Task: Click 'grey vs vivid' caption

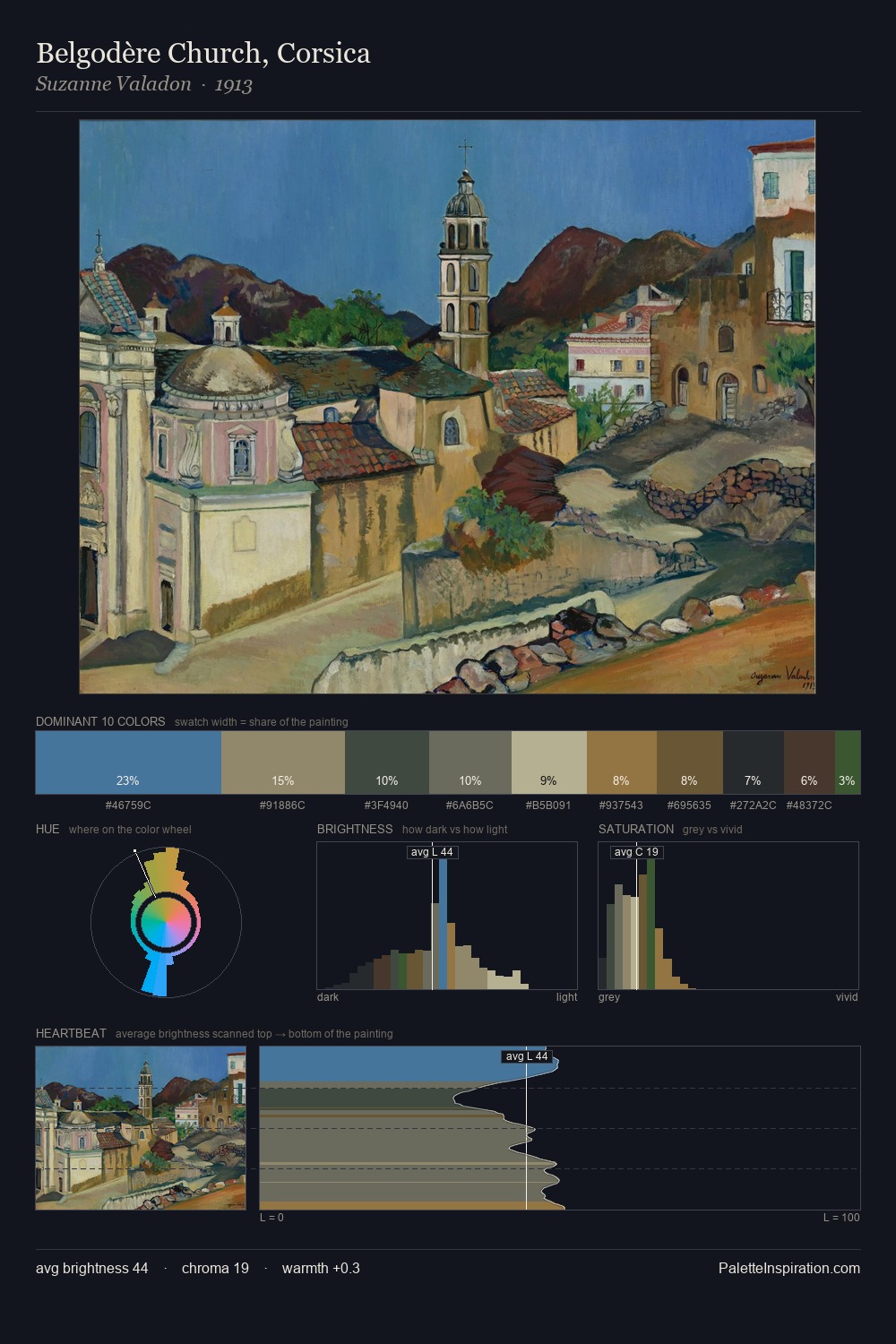Action: click(712, 830)
